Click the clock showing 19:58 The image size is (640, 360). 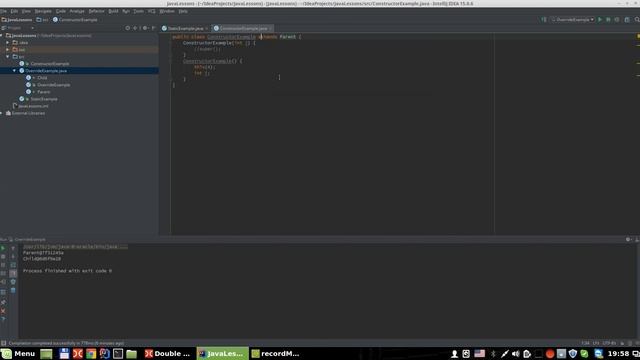[x=618, y=353]
